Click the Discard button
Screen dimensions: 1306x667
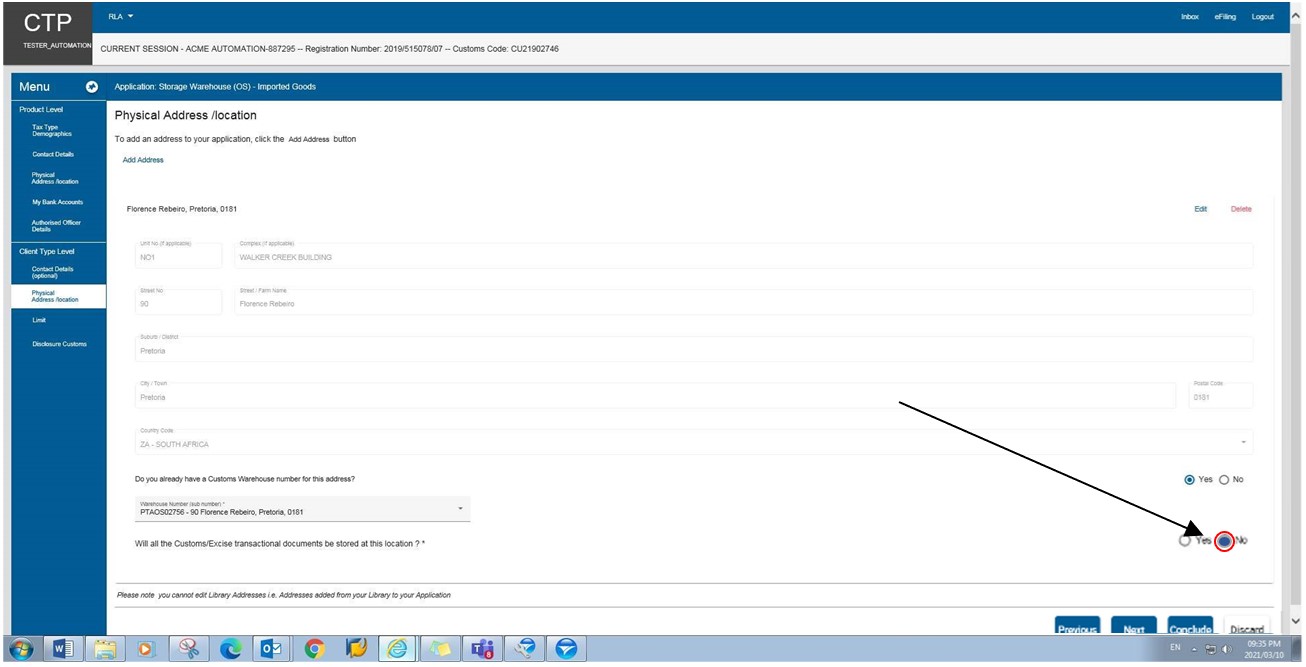[x=1247, y=627]
